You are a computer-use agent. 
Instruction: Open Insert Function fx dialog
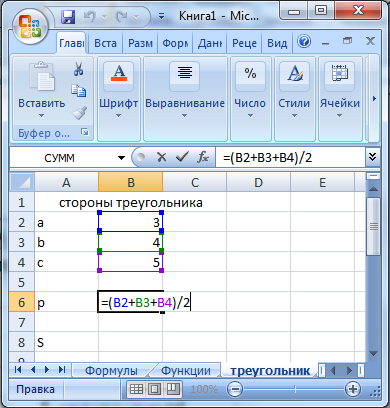(x=203, y=157)
